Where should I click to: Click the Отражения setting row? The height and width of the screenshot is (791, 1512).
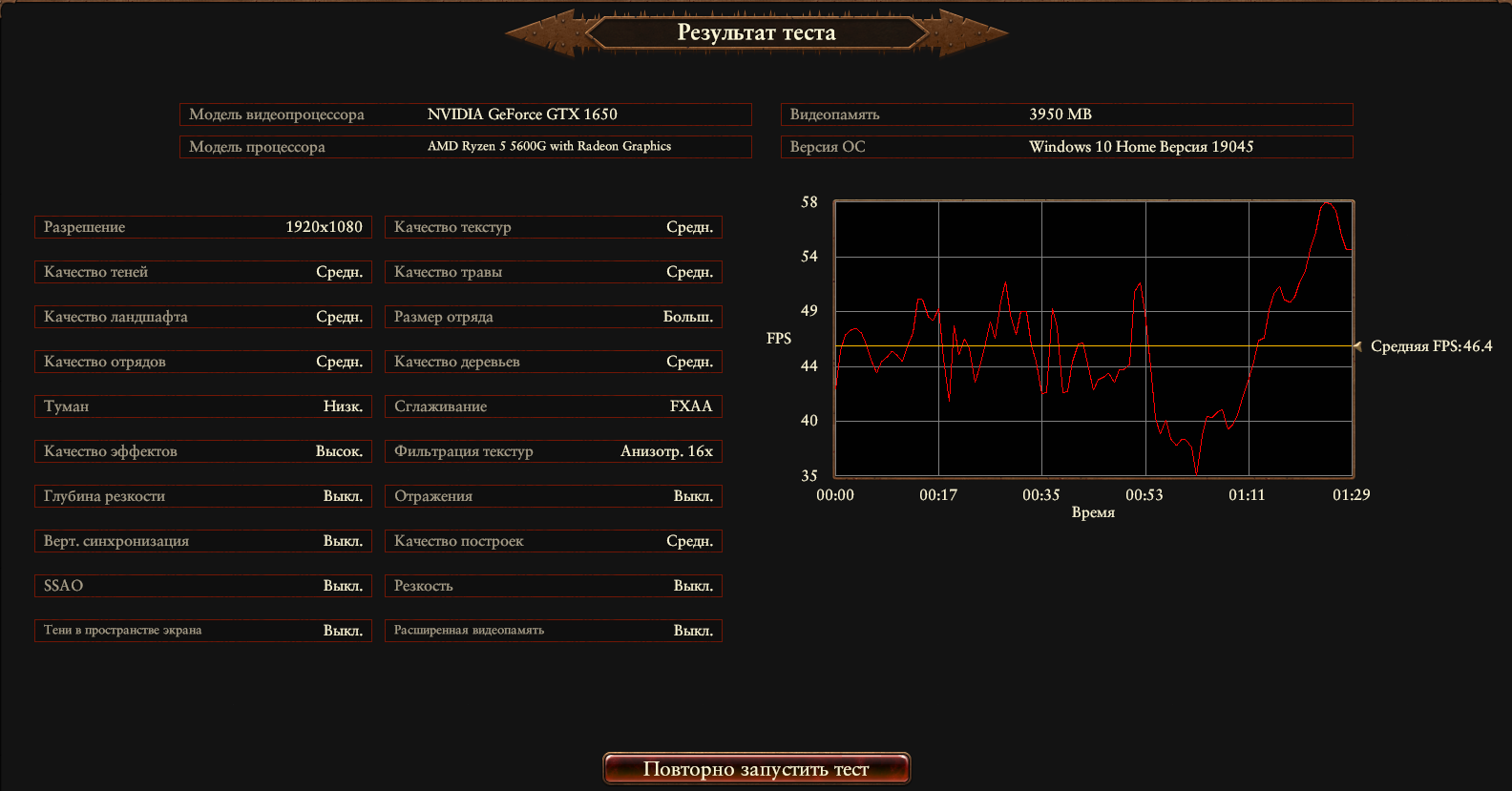(x=554, y=496)
